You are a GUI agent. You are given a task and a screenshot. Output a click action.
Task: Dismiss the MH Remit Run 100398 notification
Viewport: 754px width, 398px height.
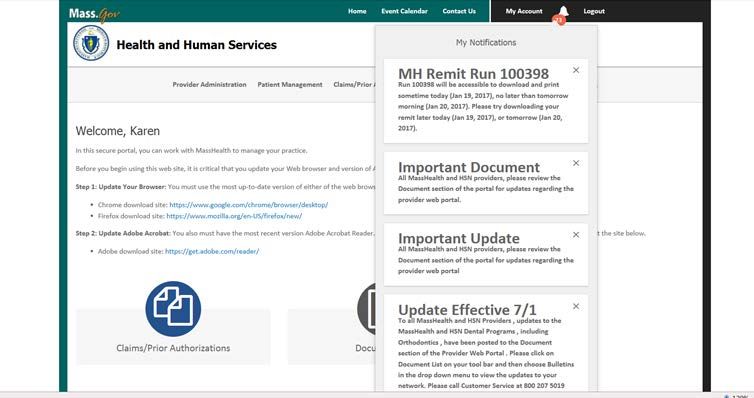coord(576,70)
